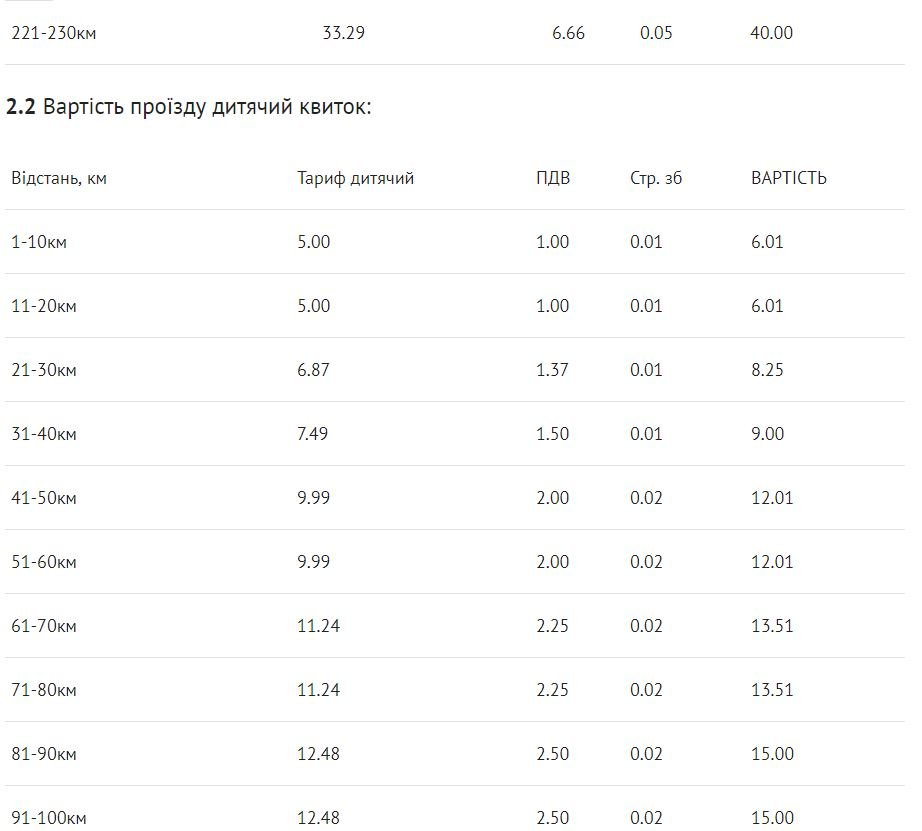Click the '91-100км' row label
This screenshot has height=831, width=922.
click(49, 818)
